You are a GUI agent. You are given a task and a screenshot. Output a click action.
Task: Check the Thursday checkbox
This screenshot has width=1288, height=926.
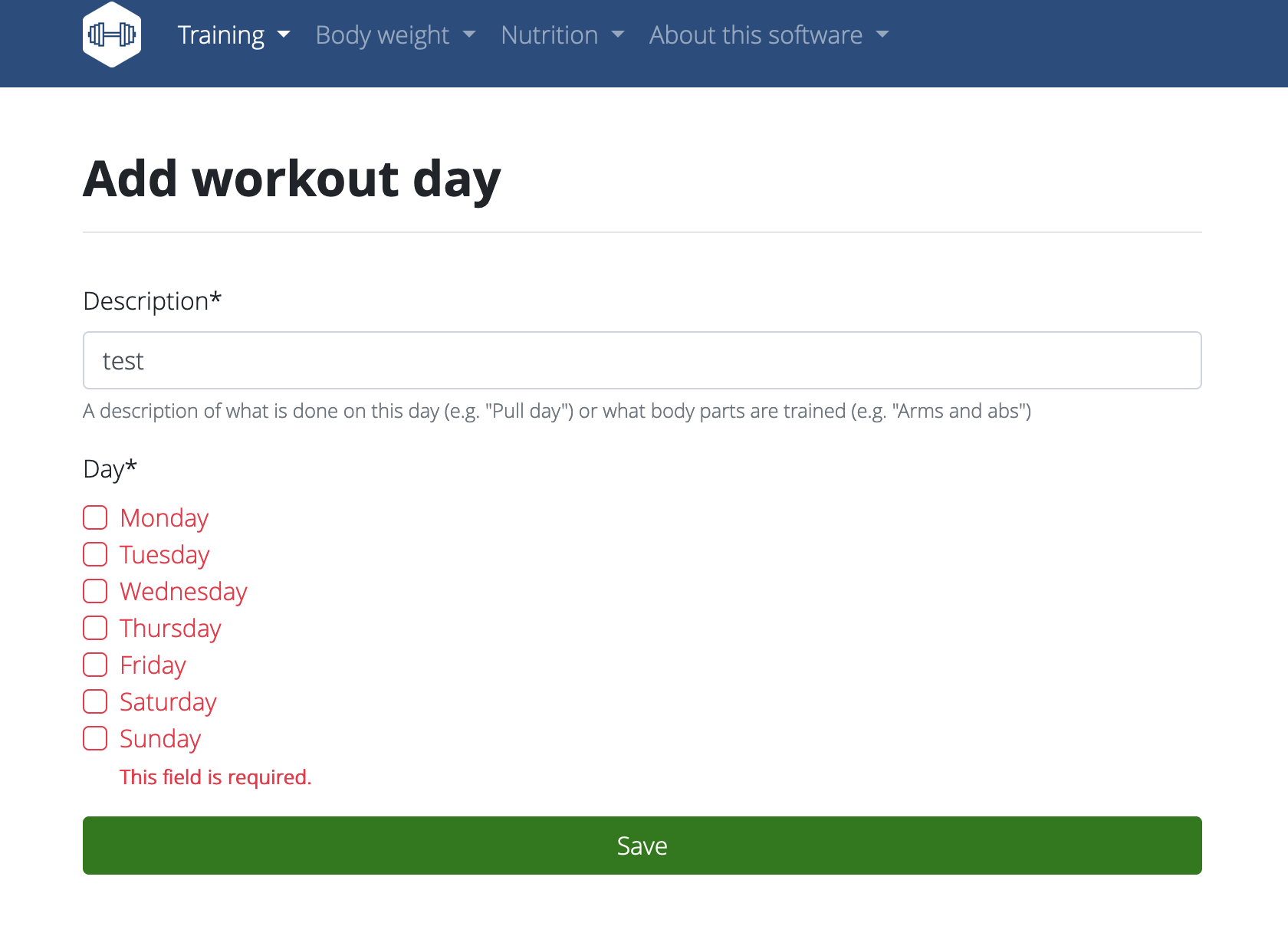(x=95, y=628)
